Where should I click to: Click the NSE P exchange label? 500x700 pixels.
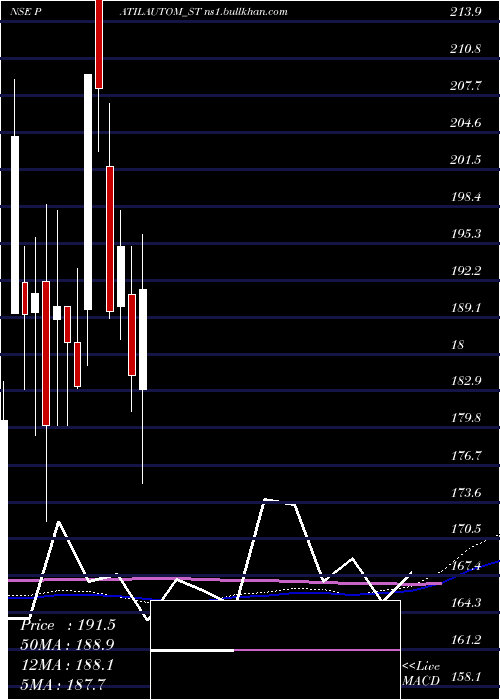click(x=25, y=12)
